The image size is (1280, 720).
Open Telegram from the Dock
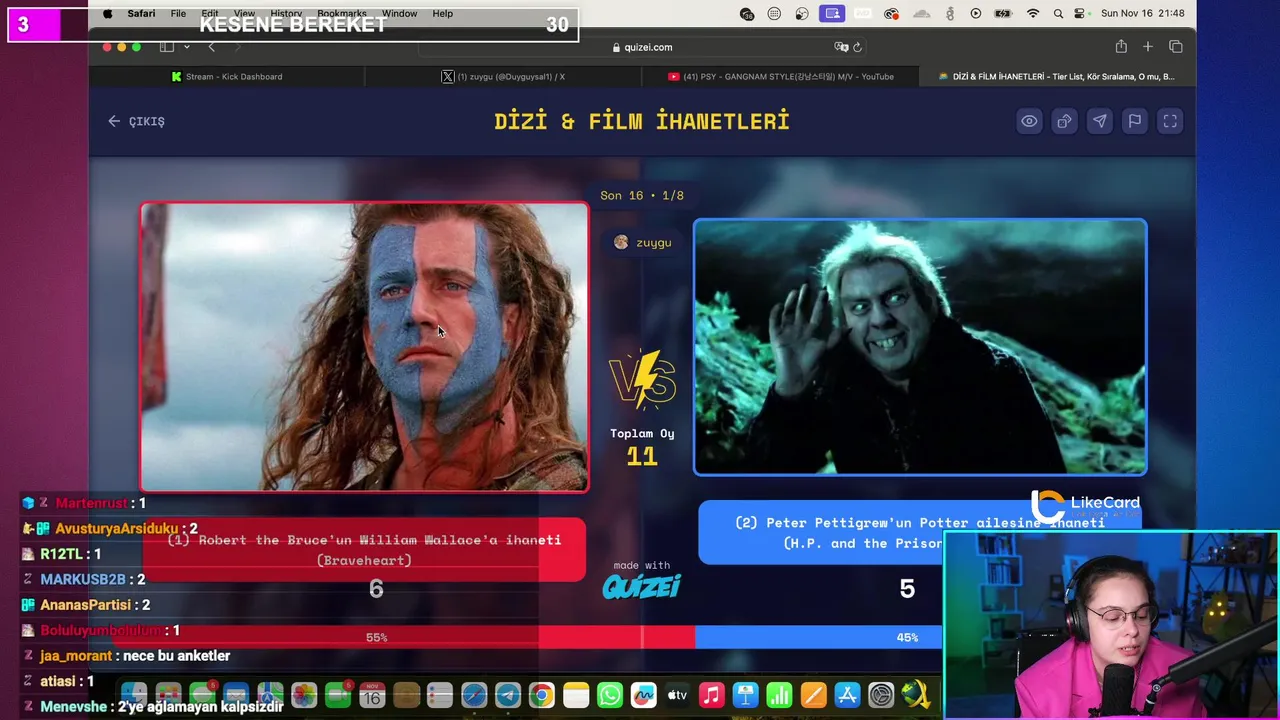tap(508, 694)
